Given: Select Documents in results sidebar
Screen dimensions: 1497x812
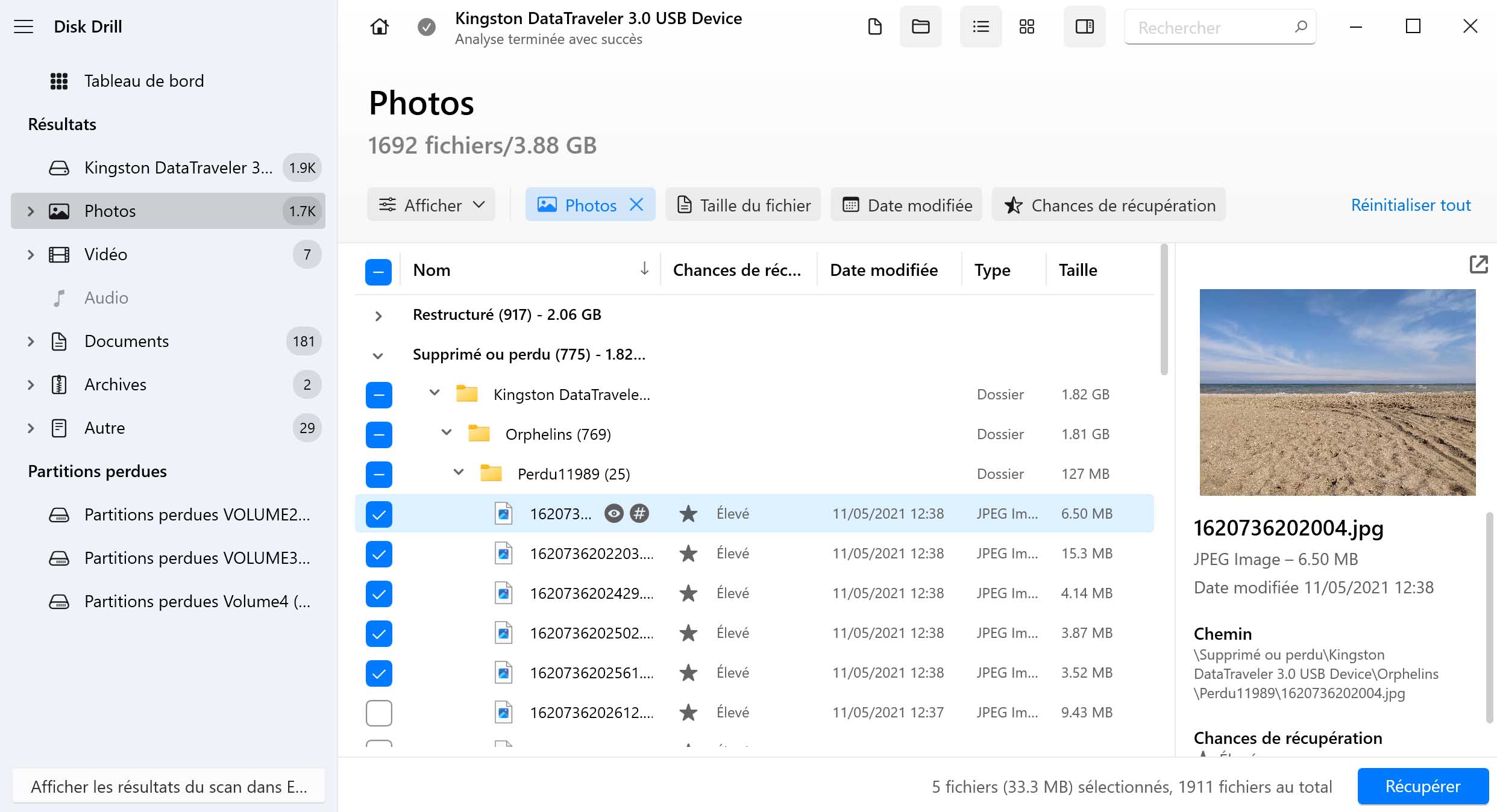Looking at the screenshot, I should [x=168, y=341].
